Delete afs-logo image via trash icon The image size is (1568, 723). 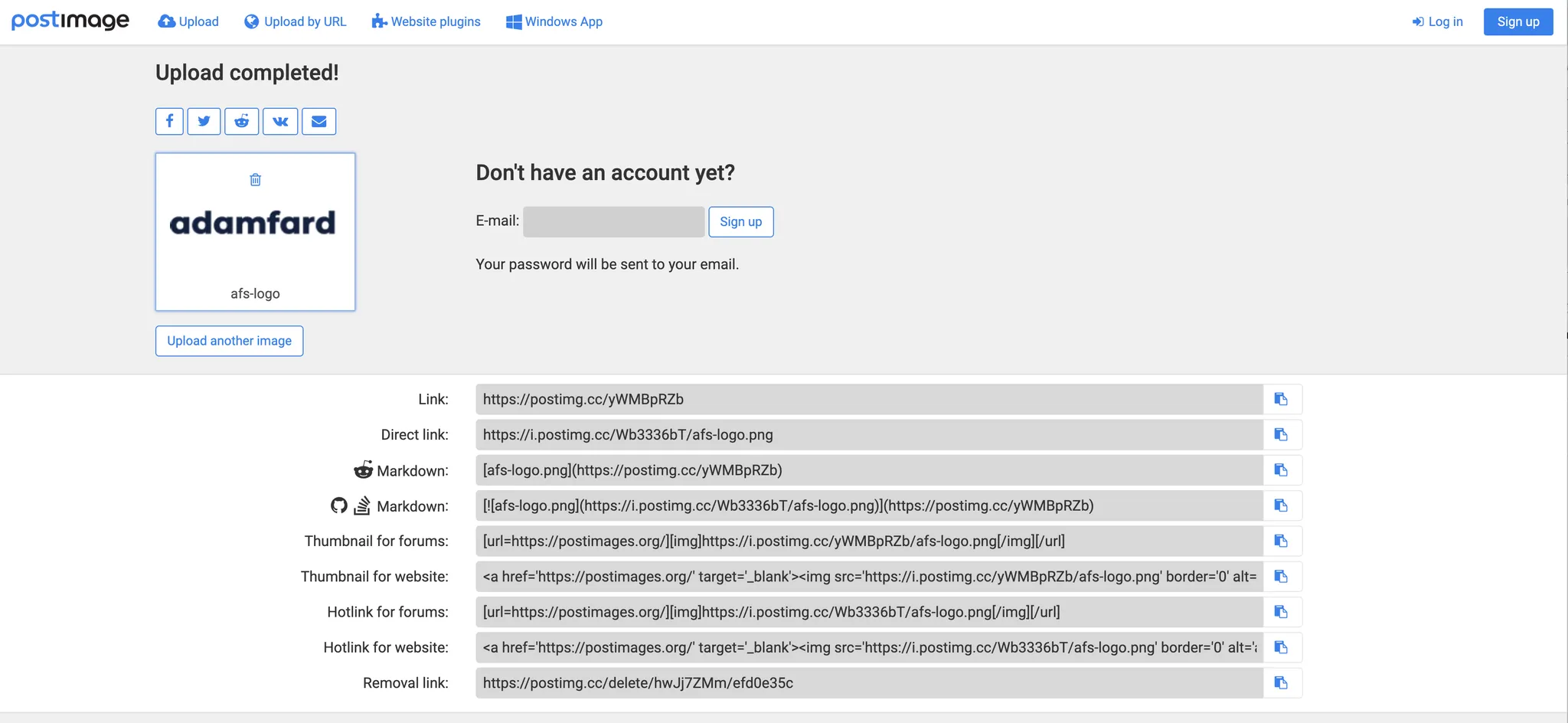click(256, 179)
